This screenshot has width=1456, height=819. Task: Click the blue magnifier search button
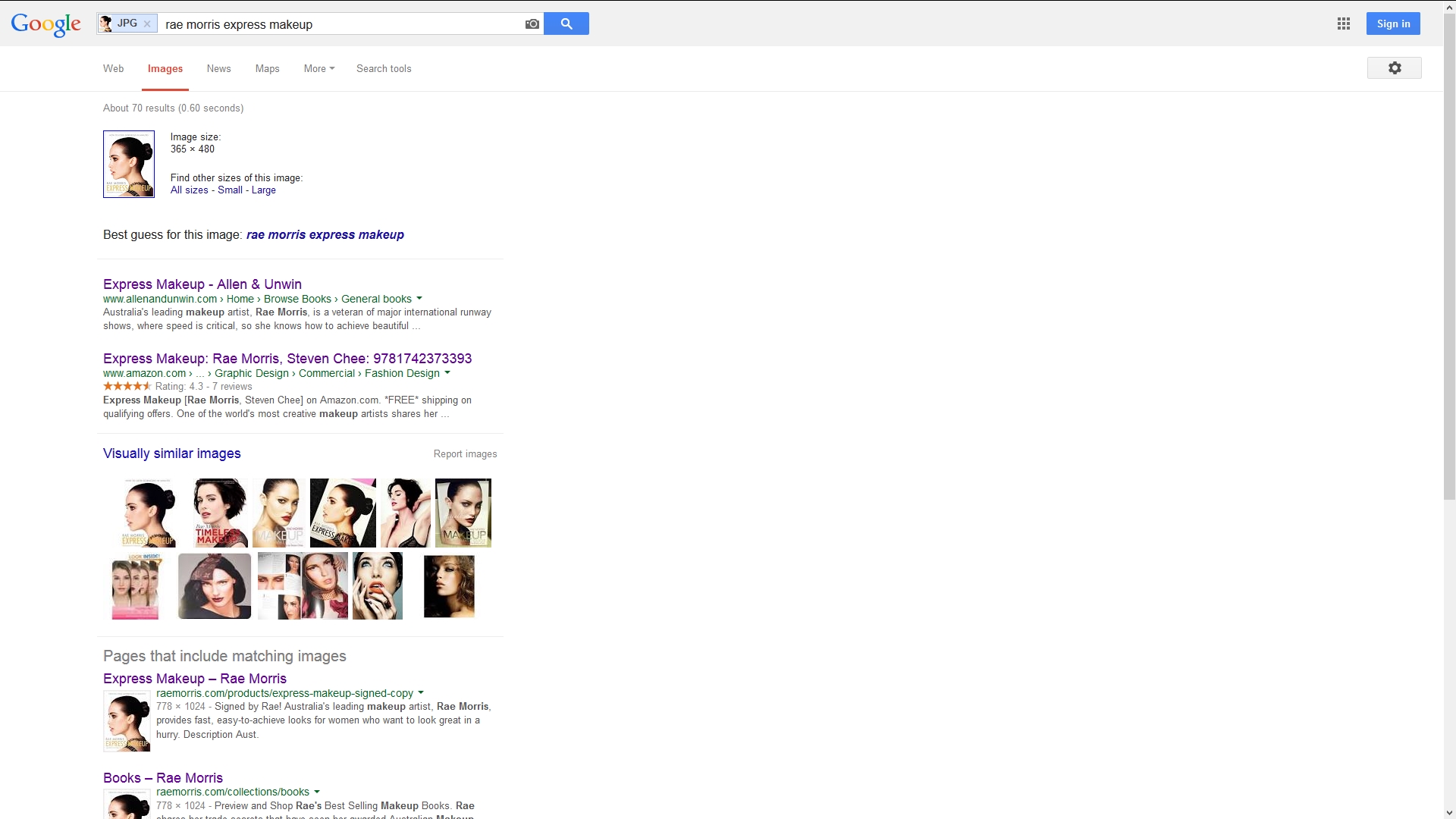(566, 24)
